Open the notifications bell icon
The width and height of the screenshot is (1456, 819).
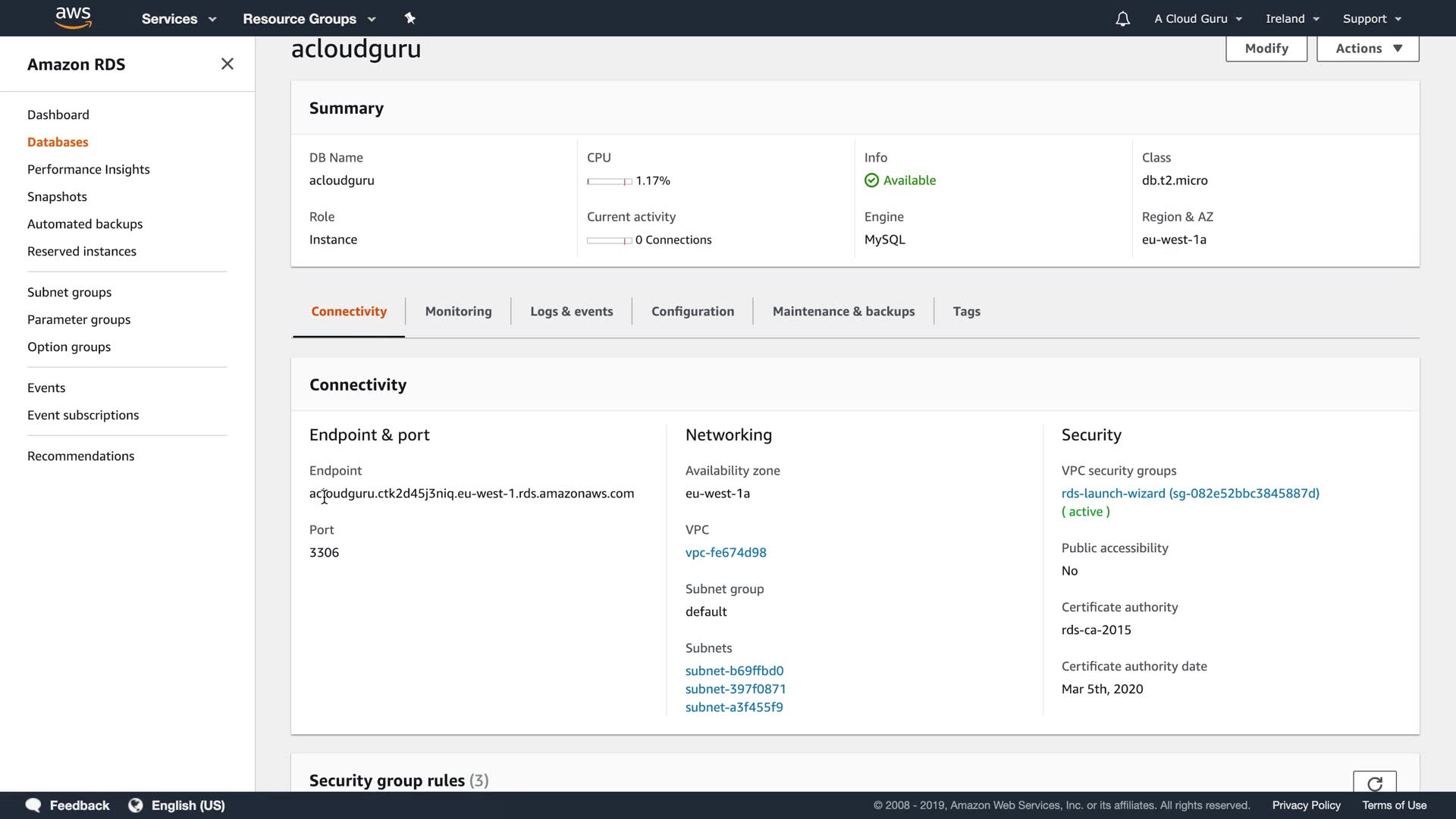[x=1122, y=19]
